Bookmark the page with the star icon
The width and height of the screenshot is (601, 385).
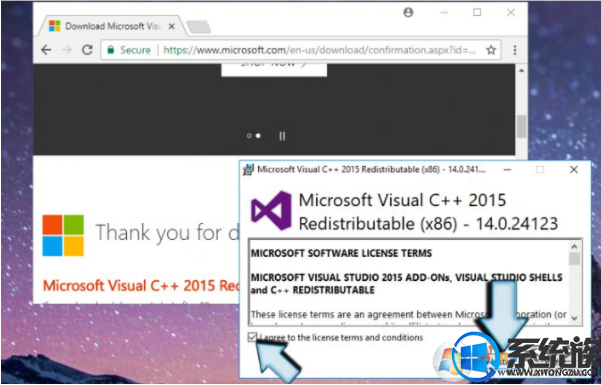point(491,50)
